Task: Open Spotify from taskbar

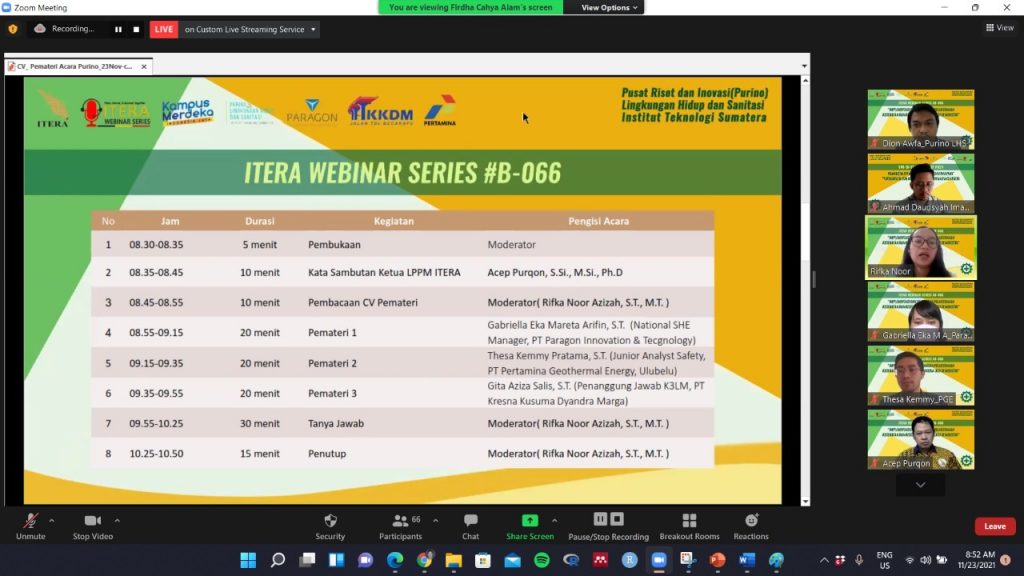Action: [541, 560]
